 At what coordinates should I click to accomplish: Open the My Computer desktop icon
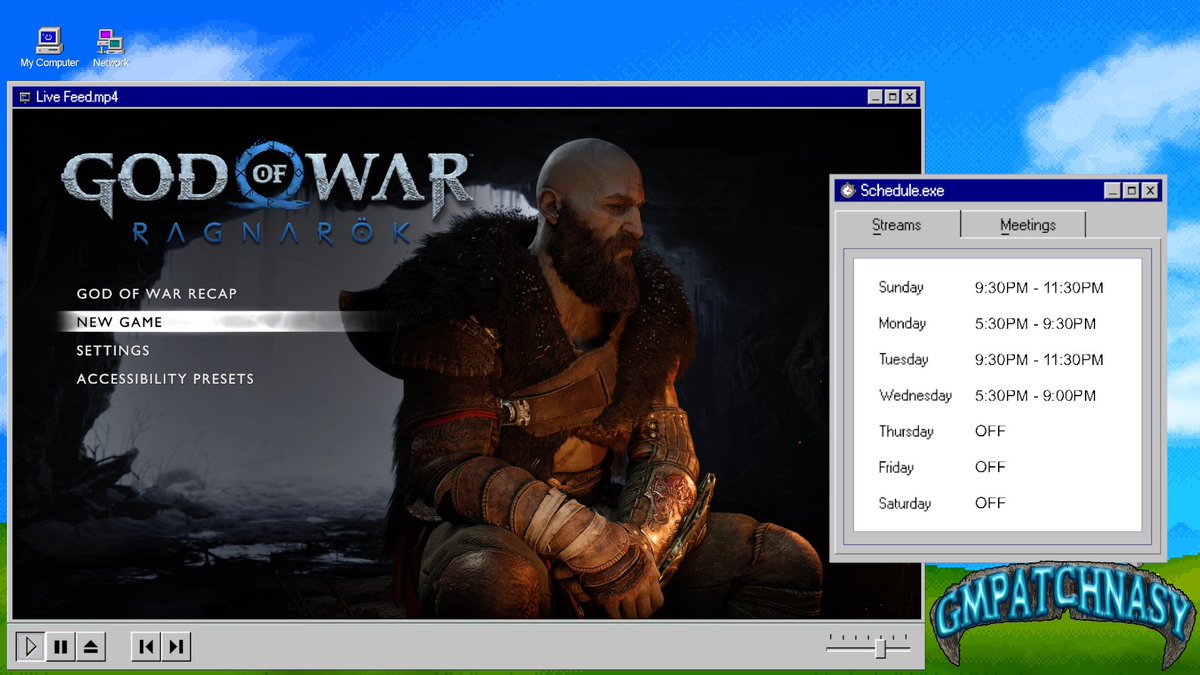tap(49, 47)
